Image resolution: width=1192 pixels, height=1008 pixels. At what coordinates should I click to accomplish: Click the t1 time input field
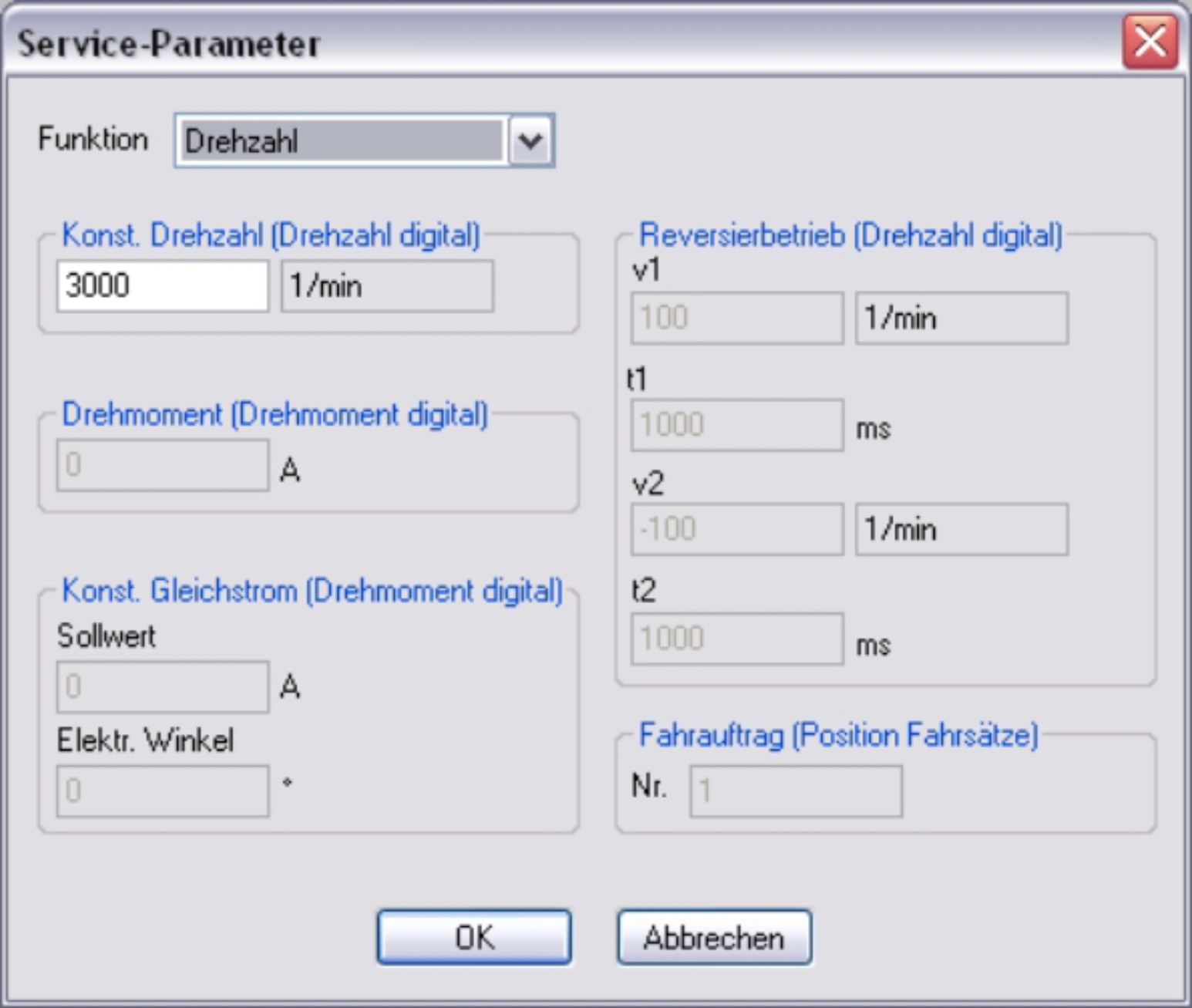coord(736,425)
